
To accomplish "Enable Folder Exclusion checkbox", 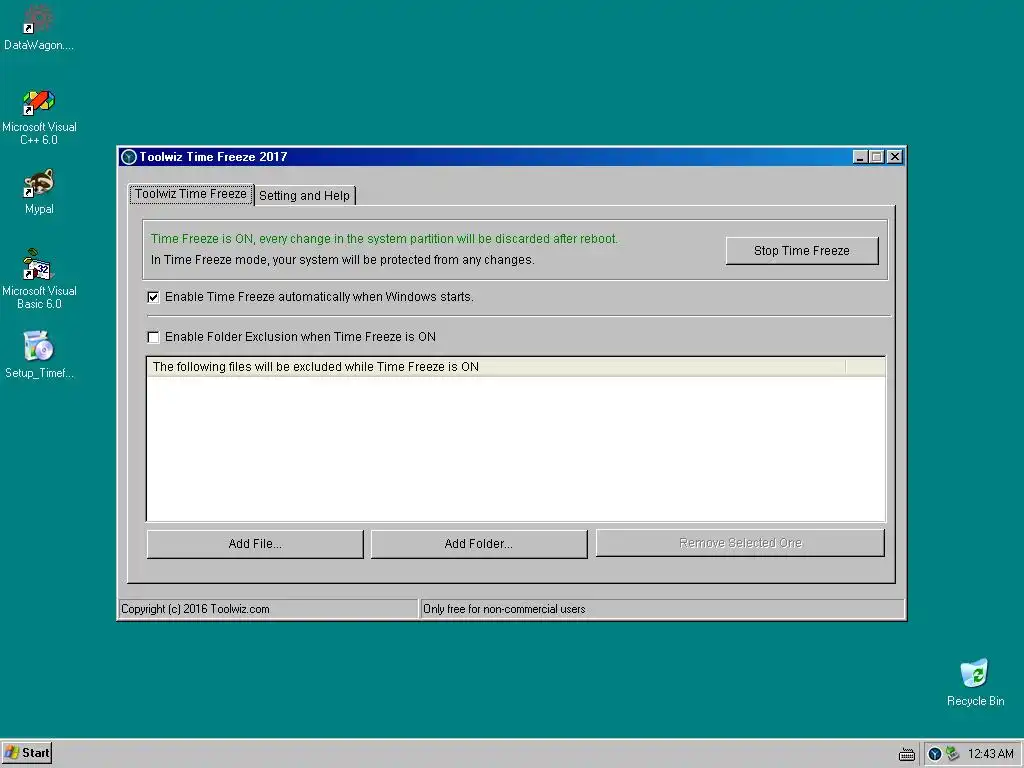I will (x=153, y=337).
